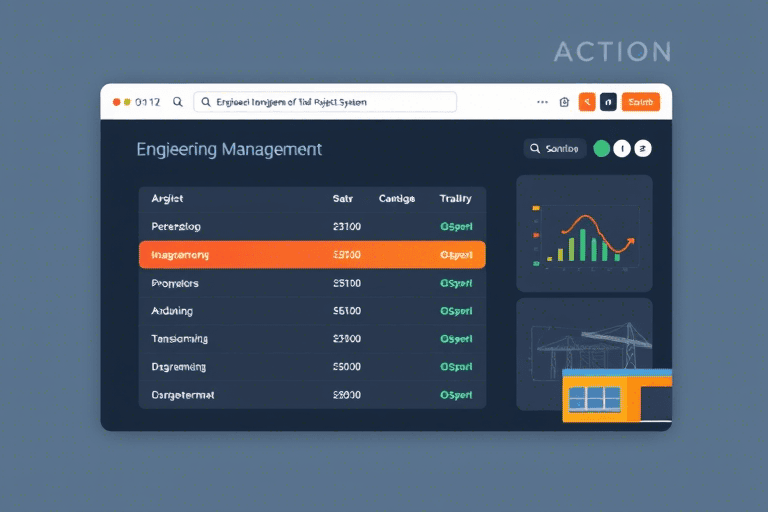Click status link in the Dargetermat row
Screen dimensions: 768x512
[456, 395]
